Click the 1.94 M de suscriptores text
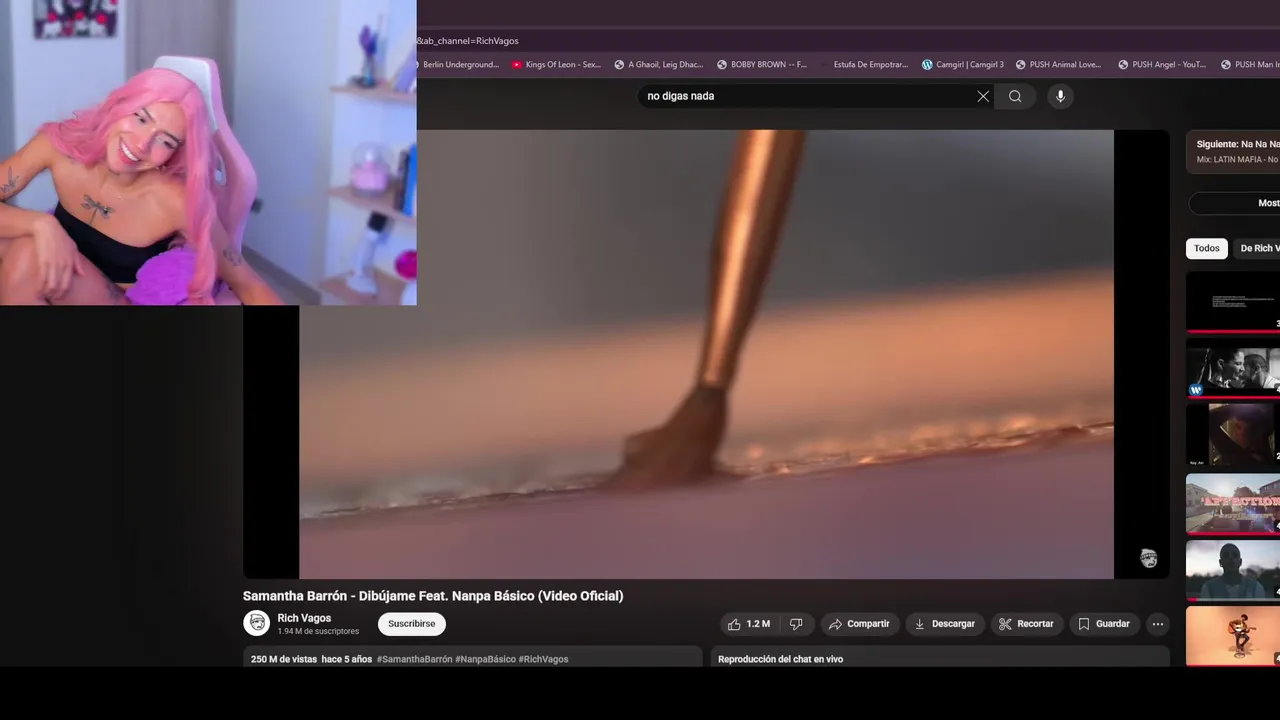Viewport: 1280px width, 720px height. 318,632
